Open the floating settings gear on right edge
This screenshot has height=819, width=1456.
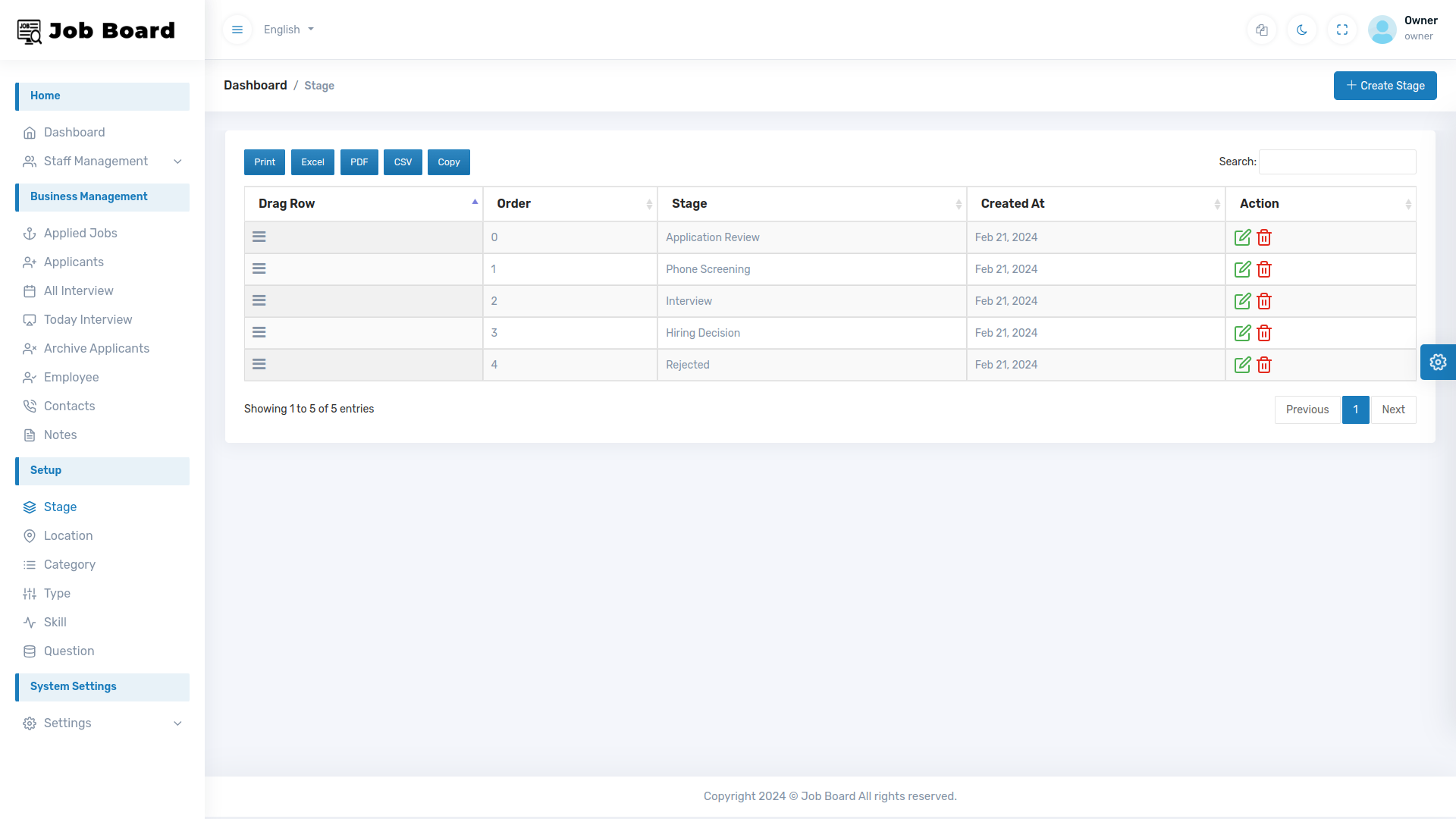coord(1438,362)
